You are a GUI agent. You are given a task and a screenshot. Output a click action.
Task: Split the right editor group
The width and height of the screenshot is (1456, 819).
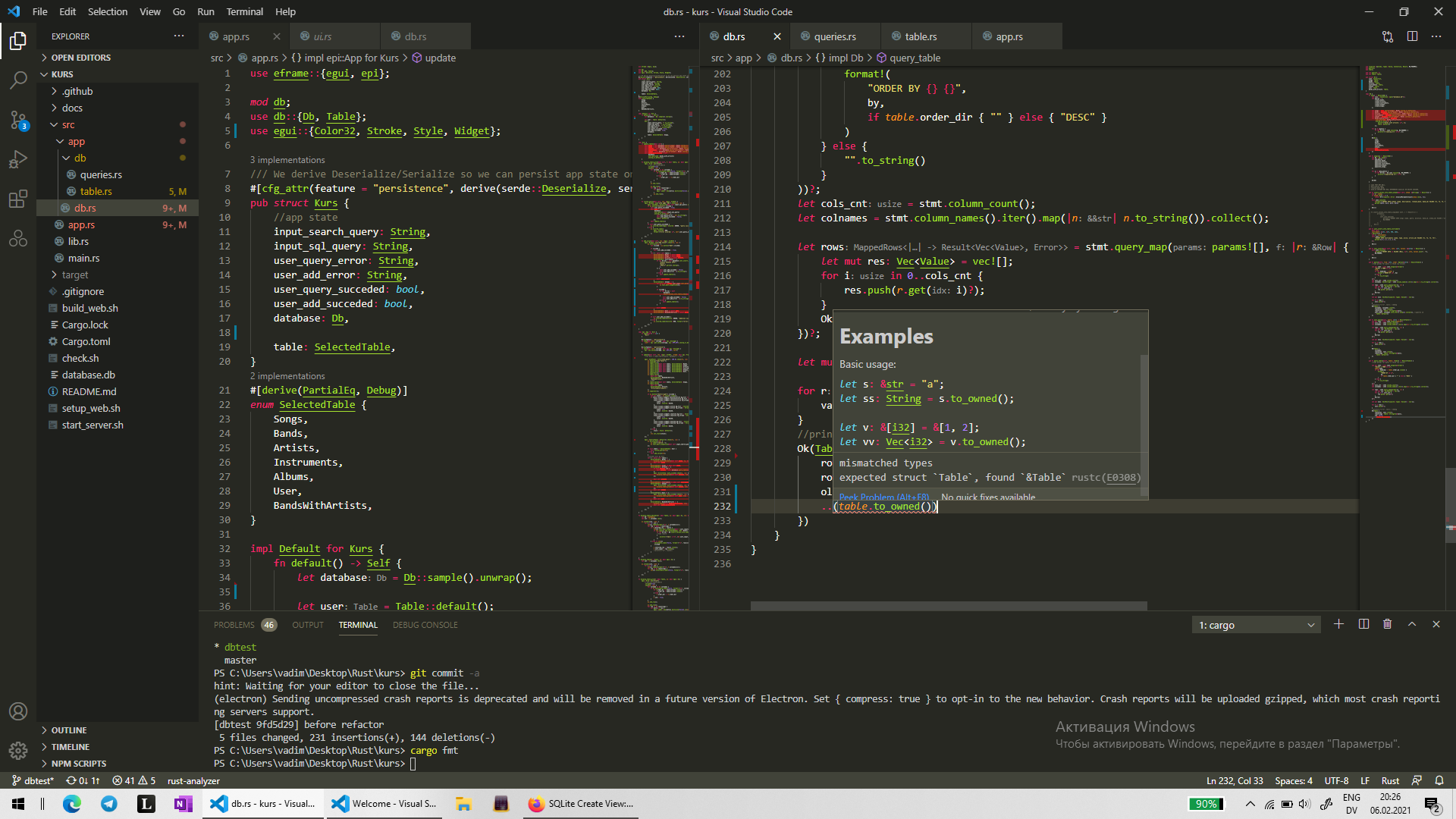(1412, 36)
